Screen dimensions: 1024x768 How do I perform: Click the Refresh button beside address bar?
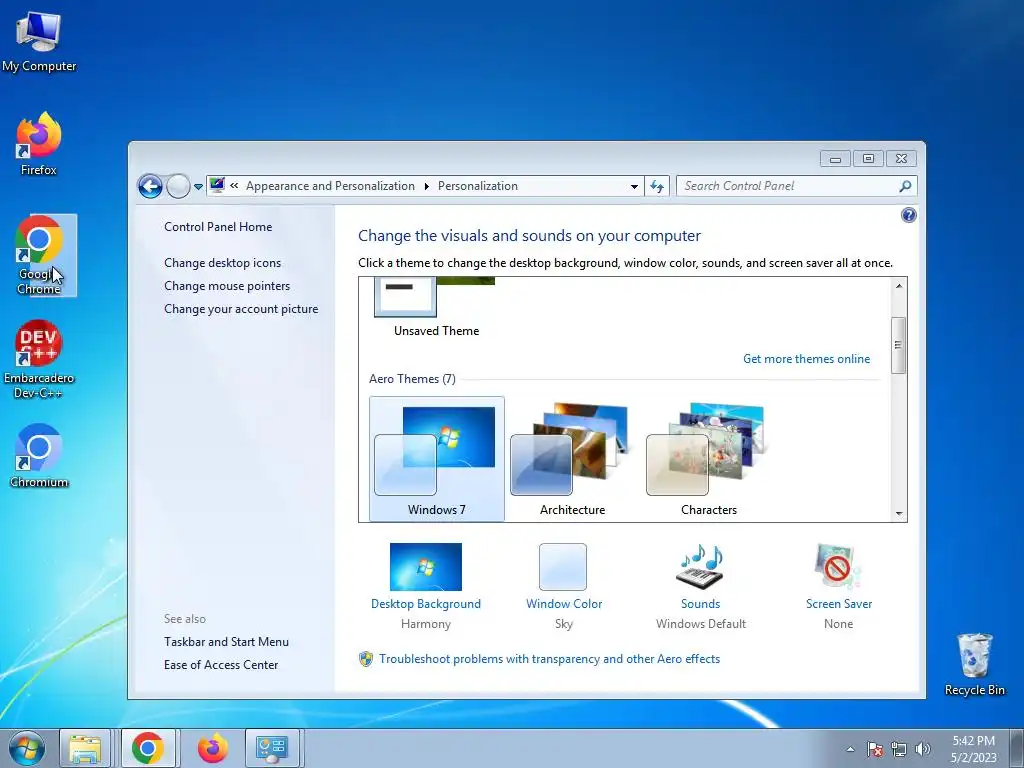[657, 186]
